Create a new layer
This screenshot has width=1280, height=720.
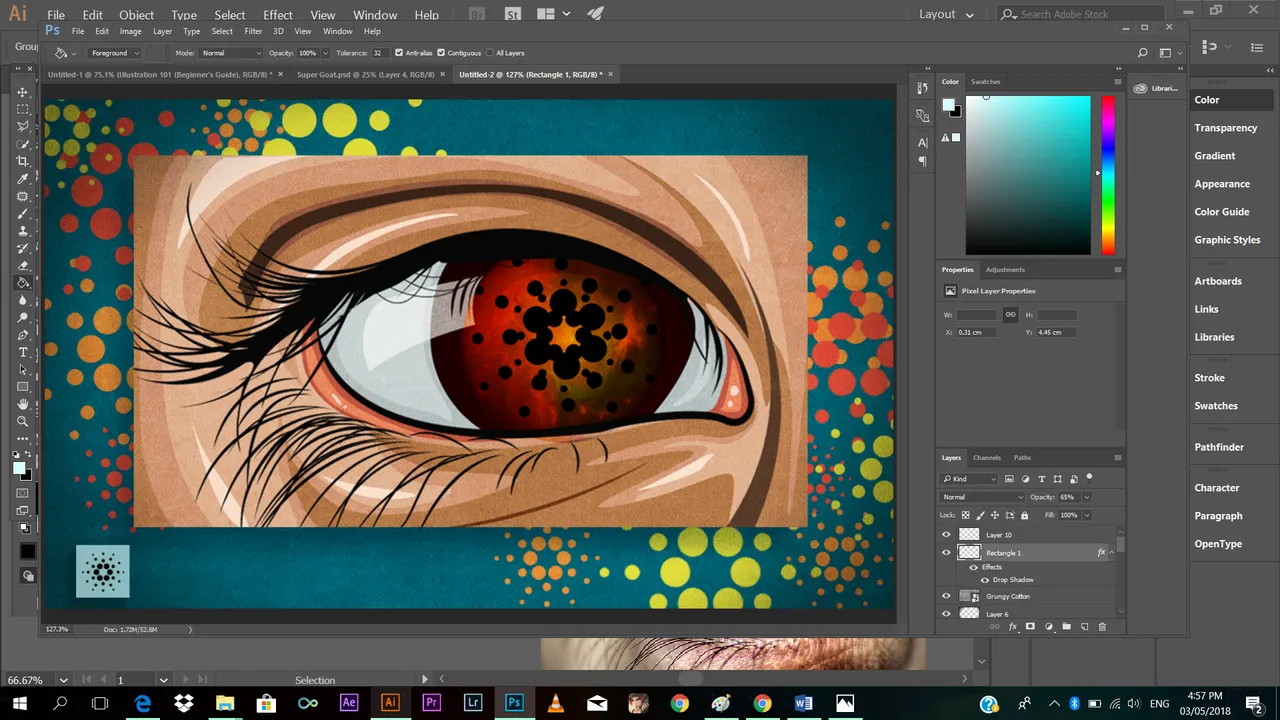[1084, 626]
